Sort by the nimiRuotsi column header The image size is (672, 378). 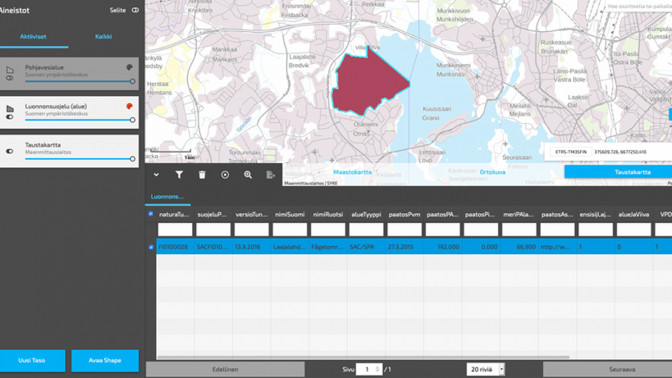(x=328, y=214)
